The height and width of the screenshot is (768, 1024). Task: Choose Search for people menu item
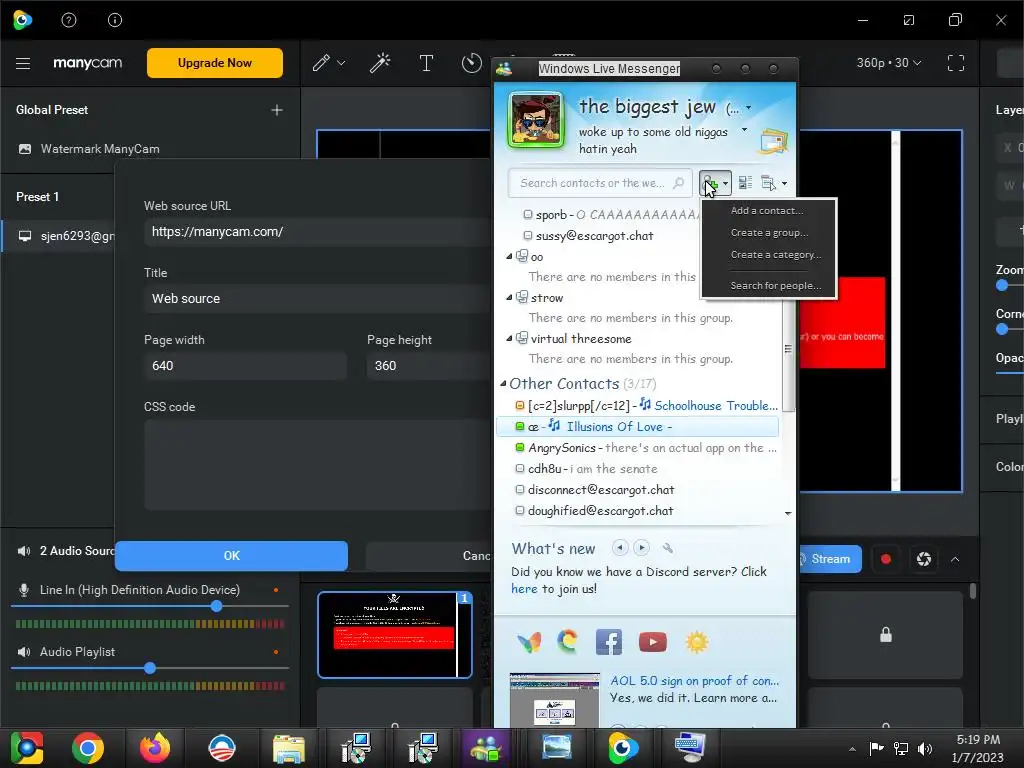coord(776,285)
